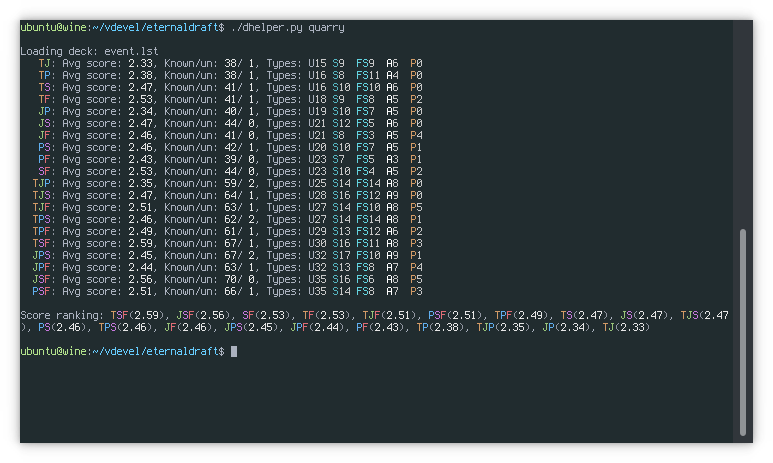Click the 'SF:' row label

tap(47, 172)
